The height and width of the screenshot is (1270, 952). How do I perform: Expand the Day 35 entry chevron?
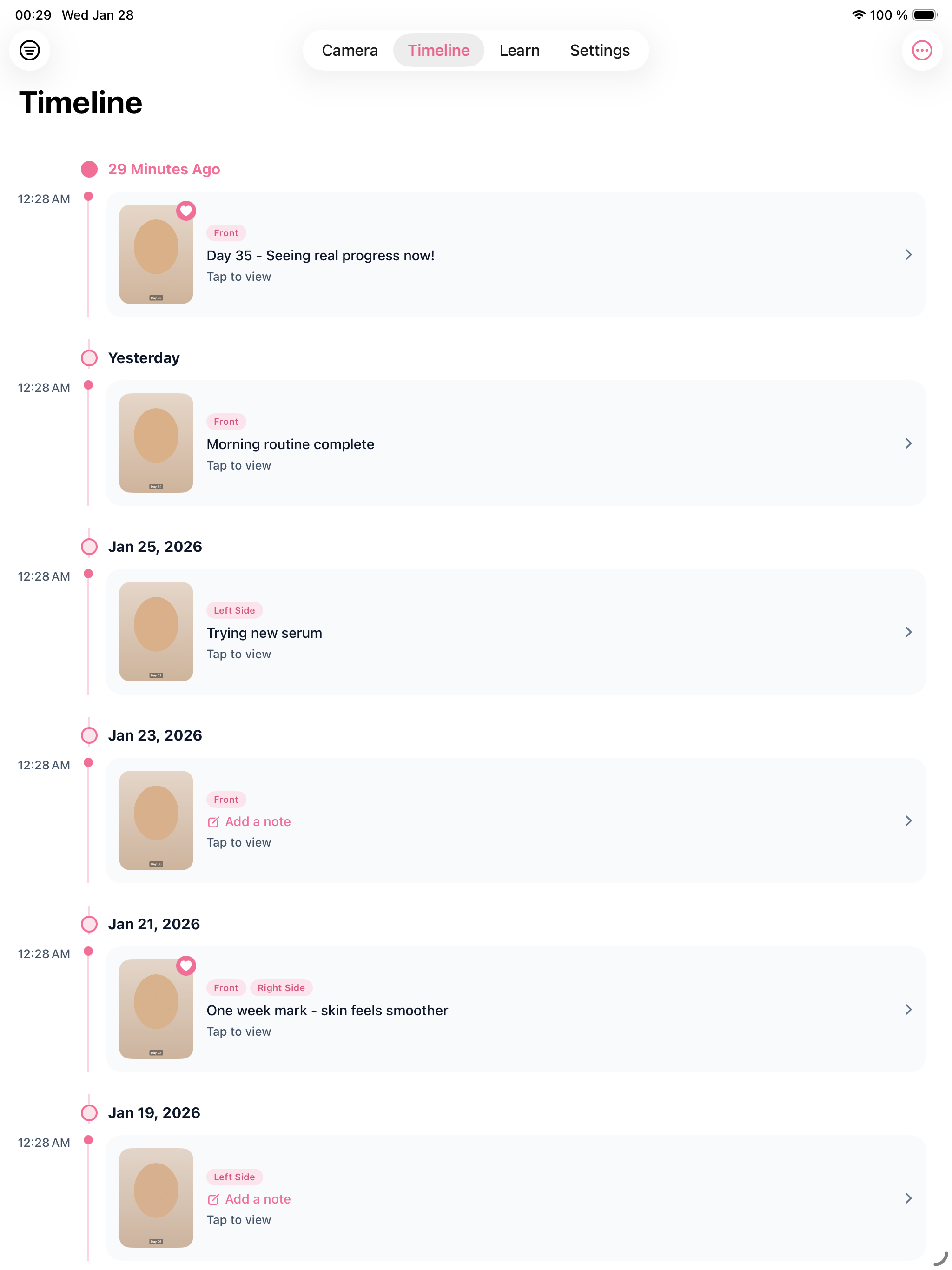[908, 255]
